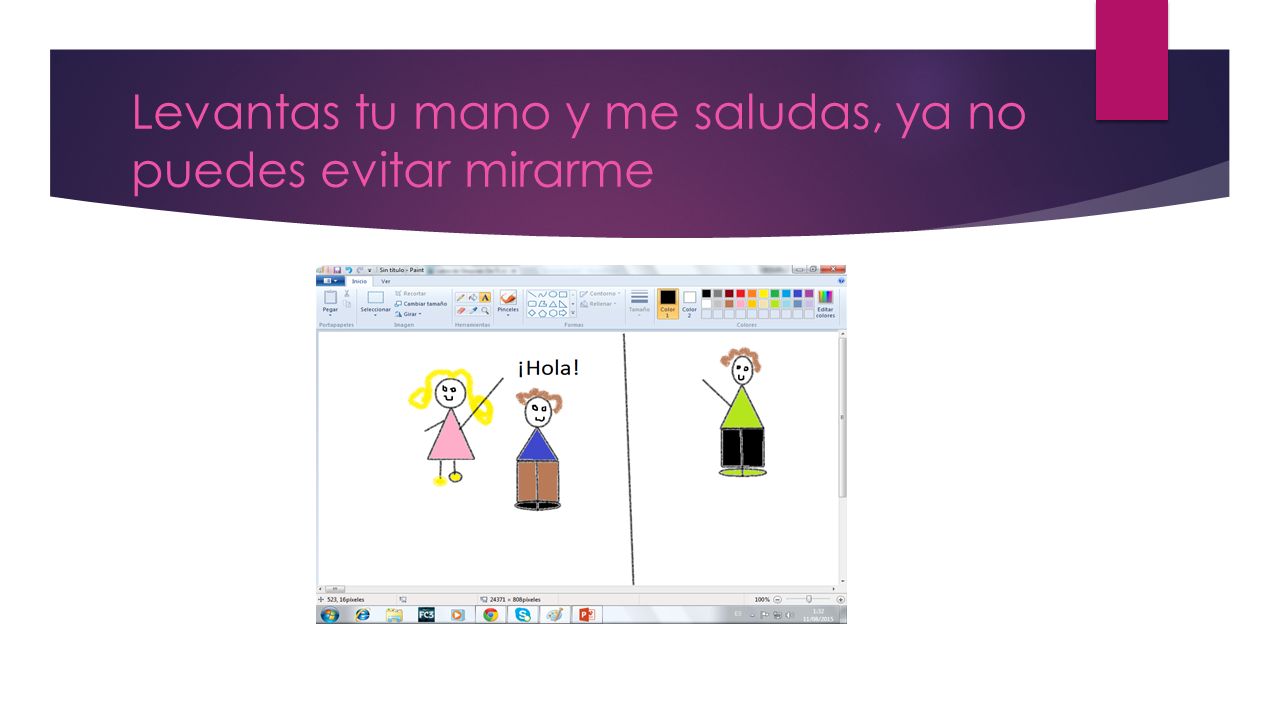Pick the black color swatch

pyautogui.click(x=706, y=293)
